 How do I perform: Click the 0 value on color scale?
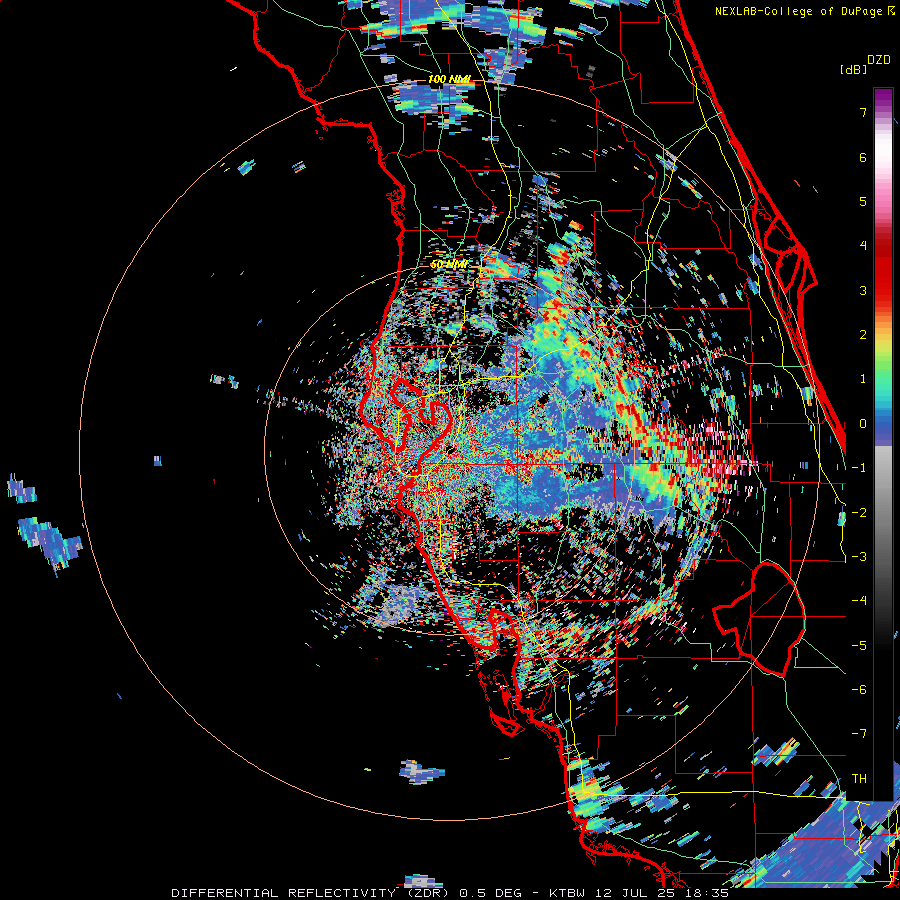tap(863, 424)
